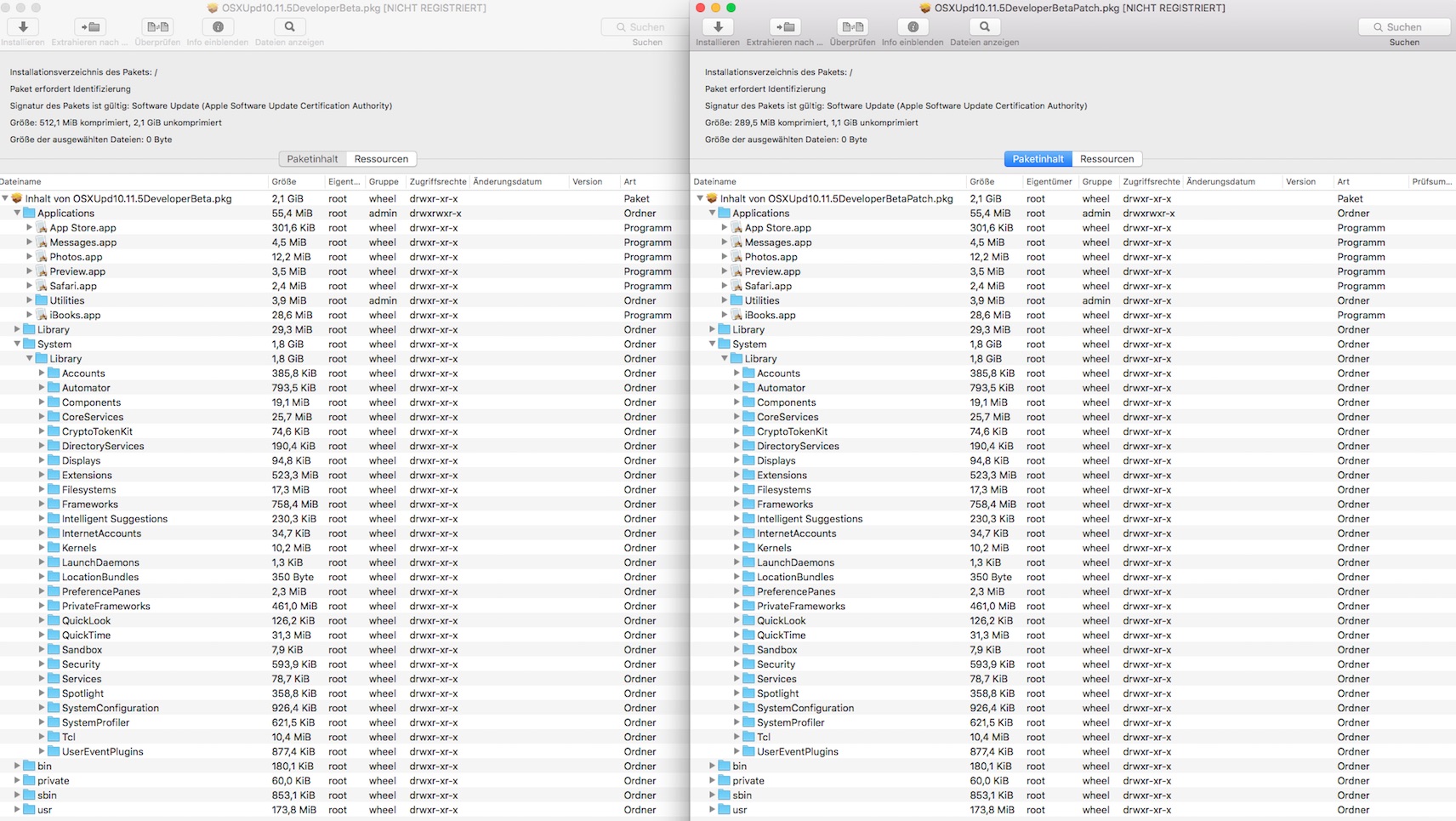Viewport: 1456px width, 821px height.
Task: Select Paketinhalt tab in left window
Action: tap(312, 159)
